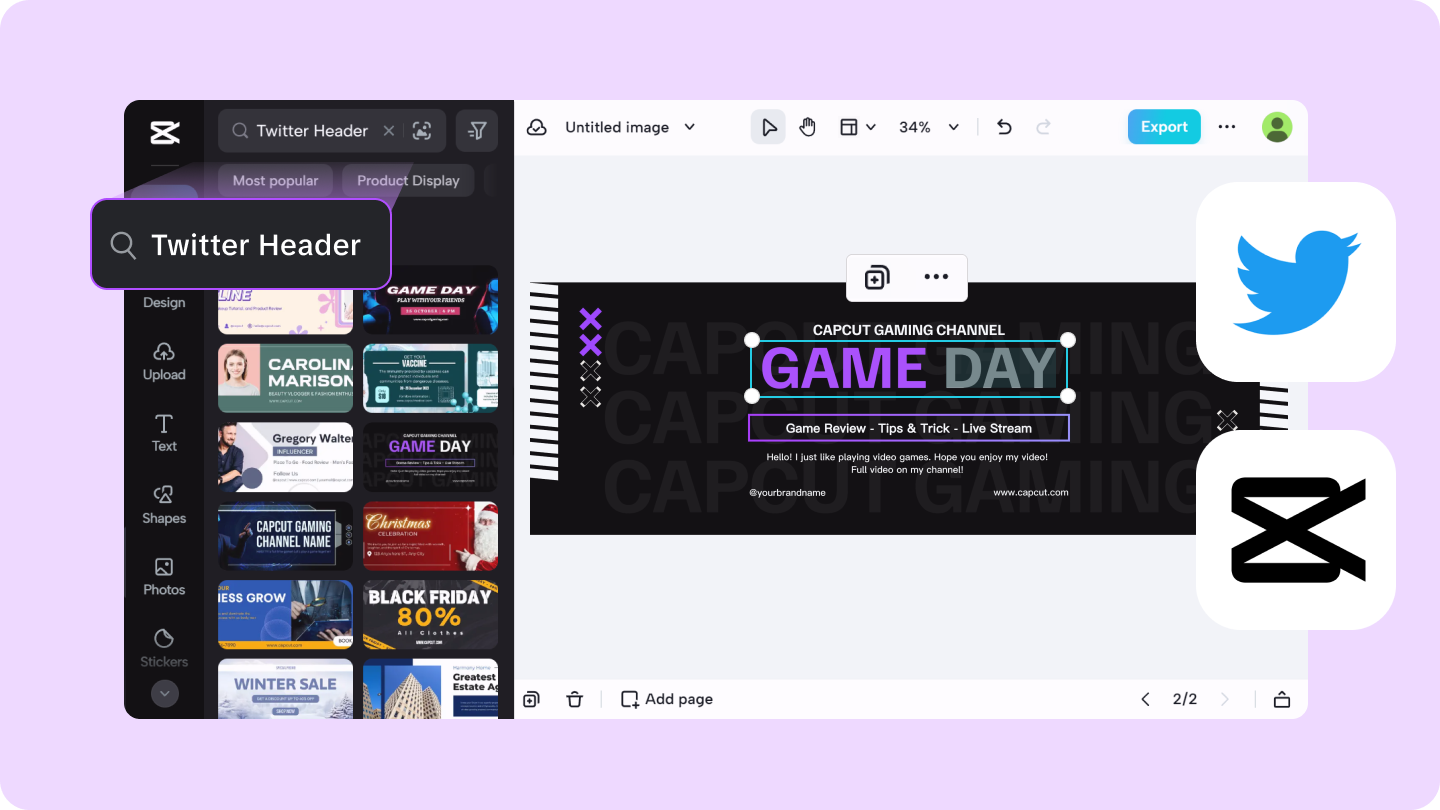Select the Most popular category tab
The image size is (1440, 810).
[275, 180]
